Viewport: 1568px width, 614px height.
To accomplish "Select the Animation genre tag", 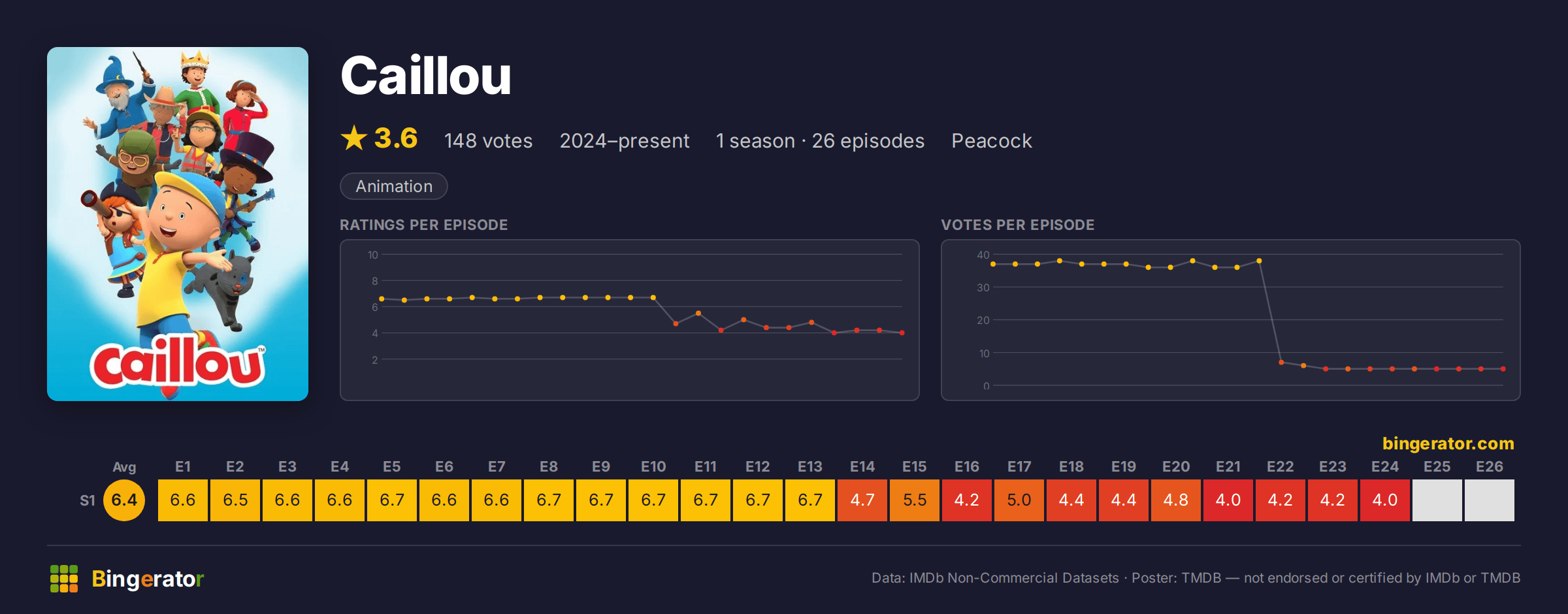I will [394, 186].
